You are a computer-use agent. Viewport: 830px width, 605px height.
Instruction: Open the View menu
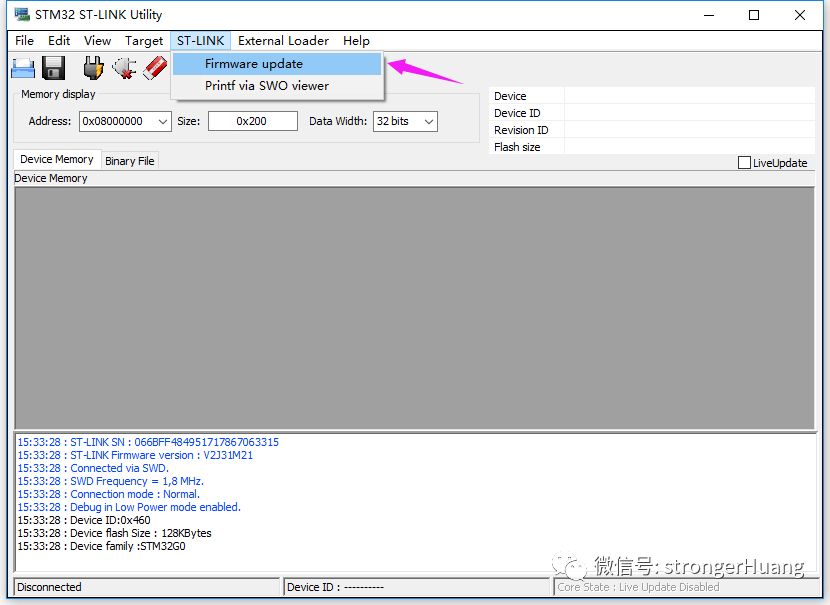coord(97,41)
